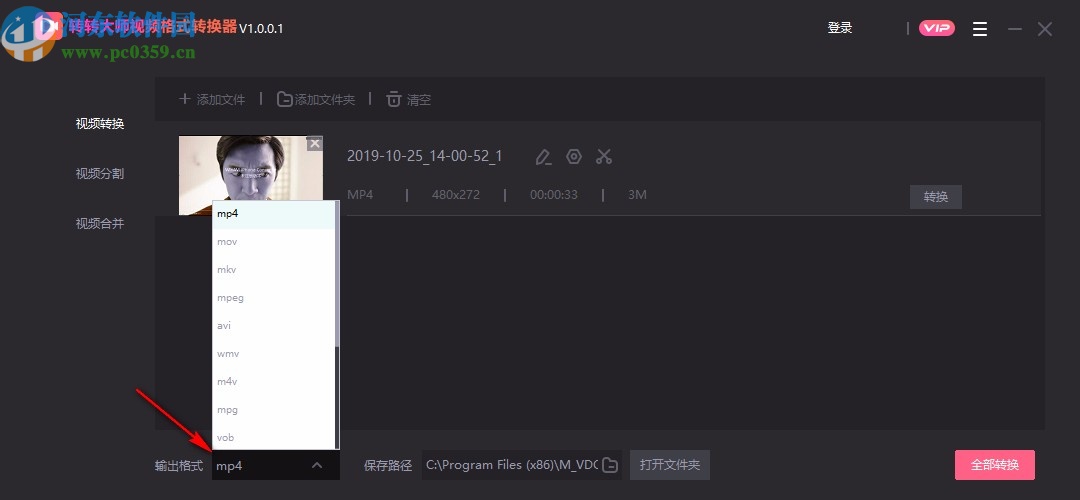Click the add file plus icon
Screen dimensions: 1080x500
tap(185, 98)
